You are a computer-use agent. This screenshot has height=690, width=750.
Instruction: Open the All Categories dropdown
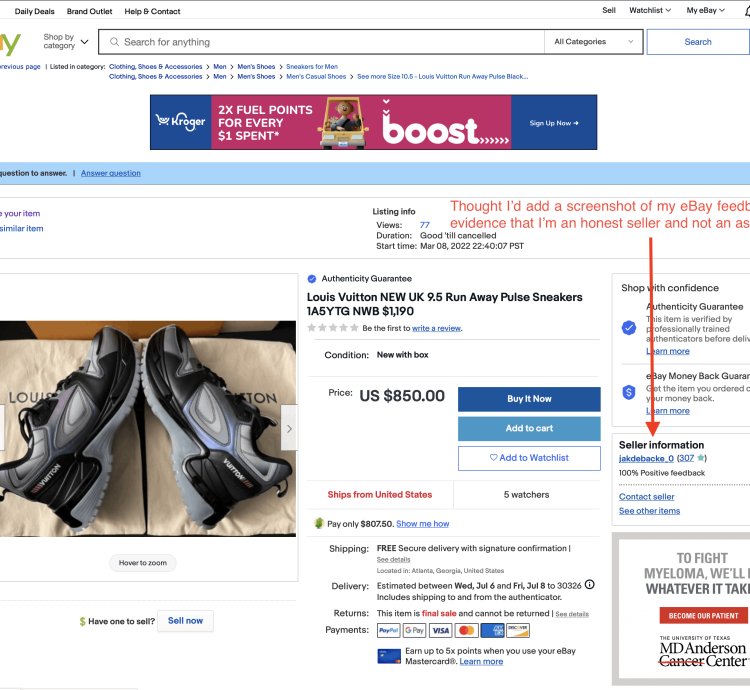pyautogui.click(x=593, y=42)
